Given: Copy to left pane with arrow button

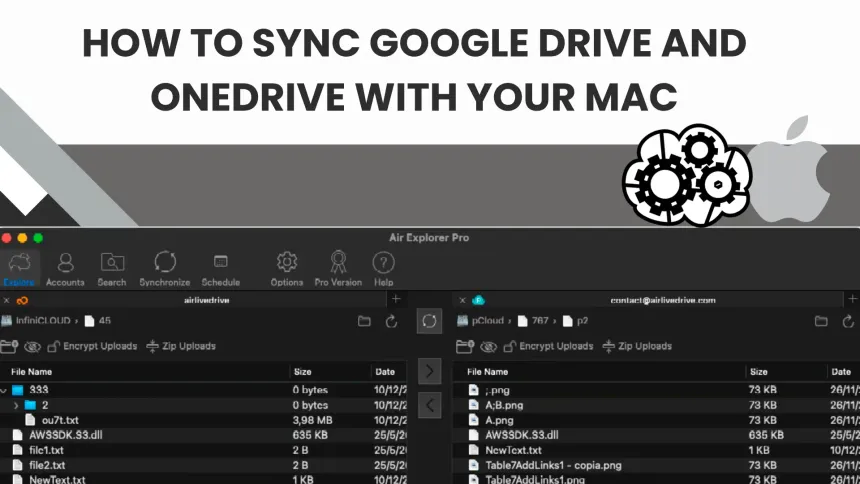Looking at the screenshot, I should click(x=429, y=406).
